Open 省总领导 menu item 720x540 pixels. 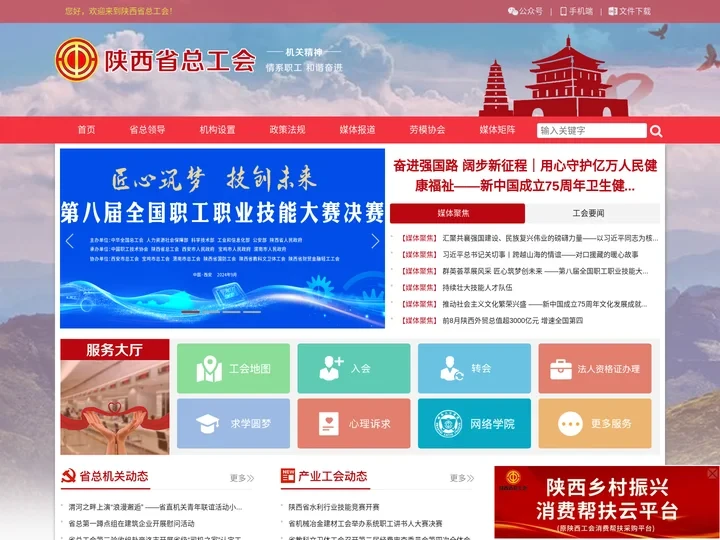pos(147,130)
